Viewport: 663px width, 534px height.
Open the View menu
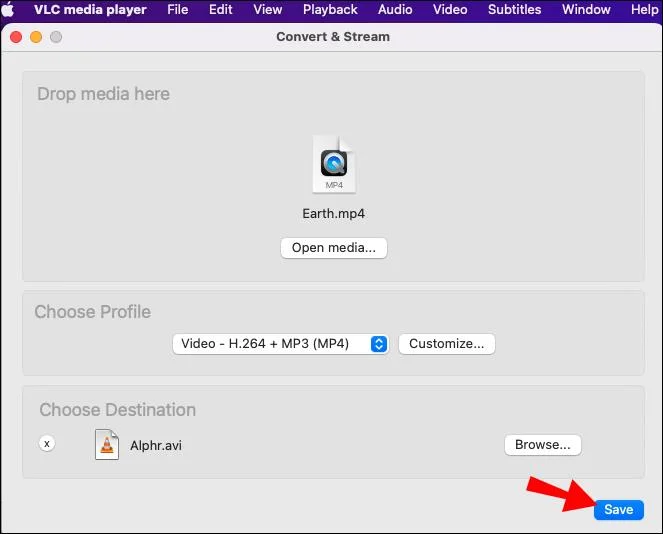coord(268,9)
